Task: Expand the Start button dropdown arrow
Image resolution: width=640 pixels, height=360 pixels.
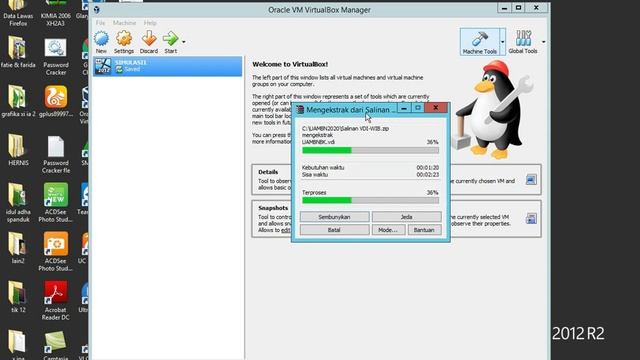Action: (184, 42)
